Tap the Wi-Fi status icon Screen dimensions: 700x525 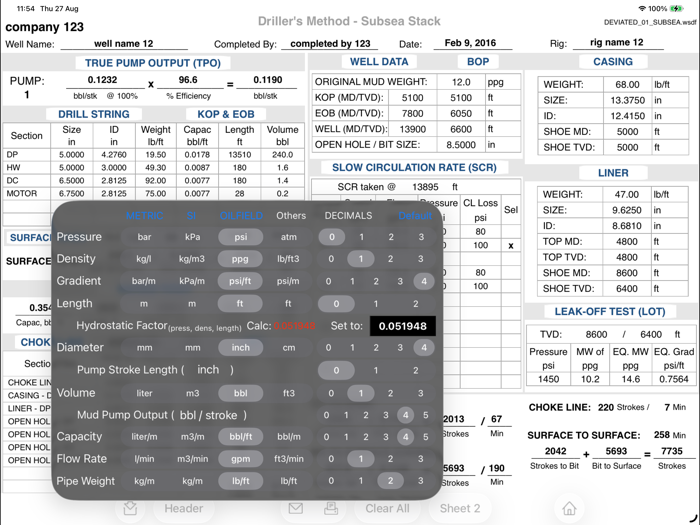(642, 8)
